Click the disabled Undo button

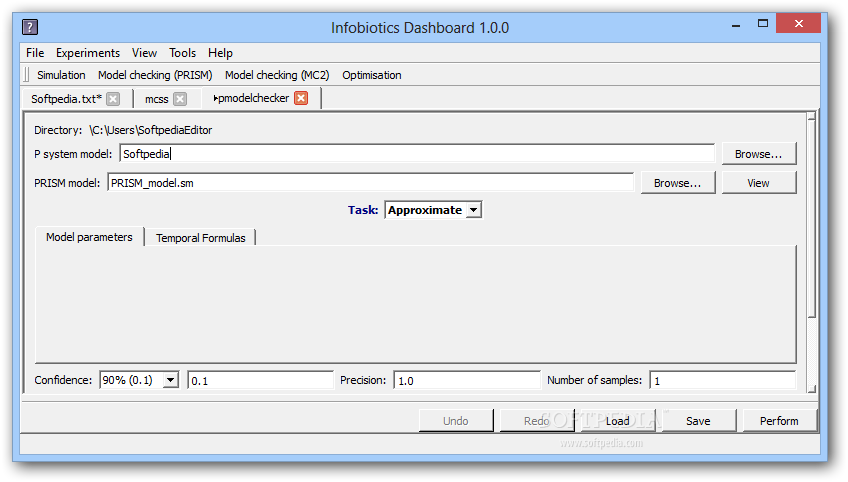coord(456,420)
